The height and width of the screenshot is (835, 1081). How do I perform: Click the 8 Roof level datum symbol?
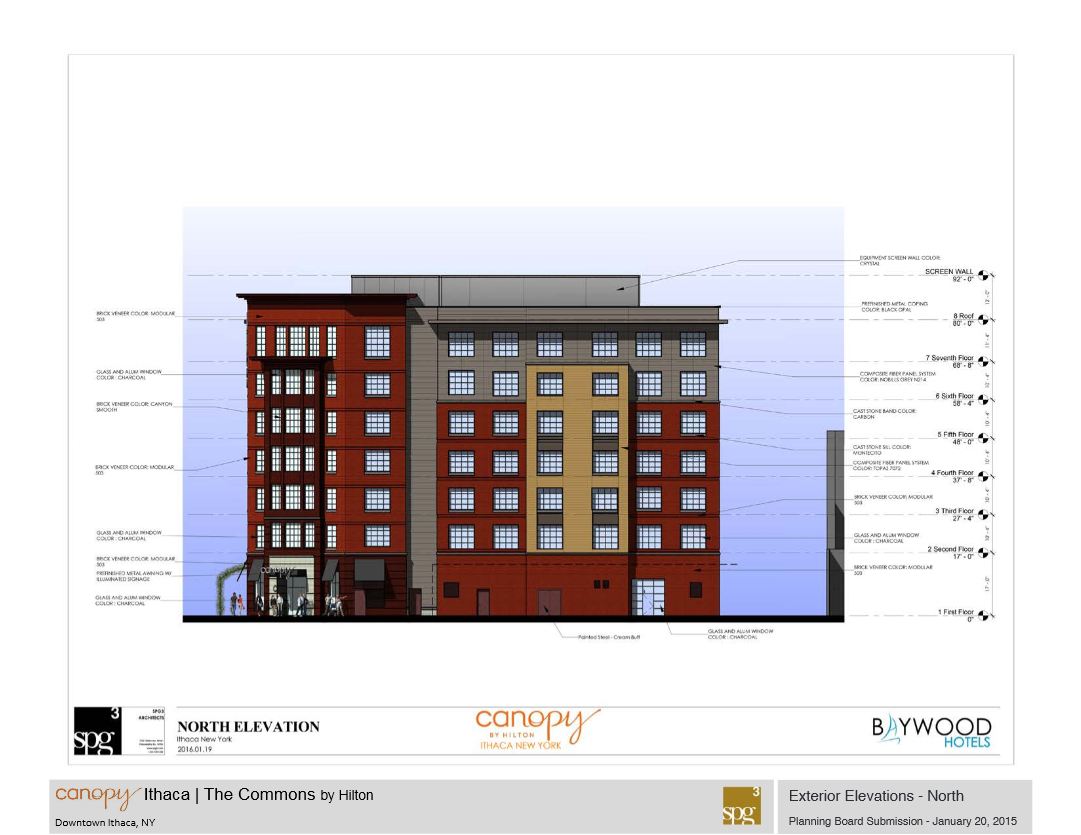[x=983, y=320]
